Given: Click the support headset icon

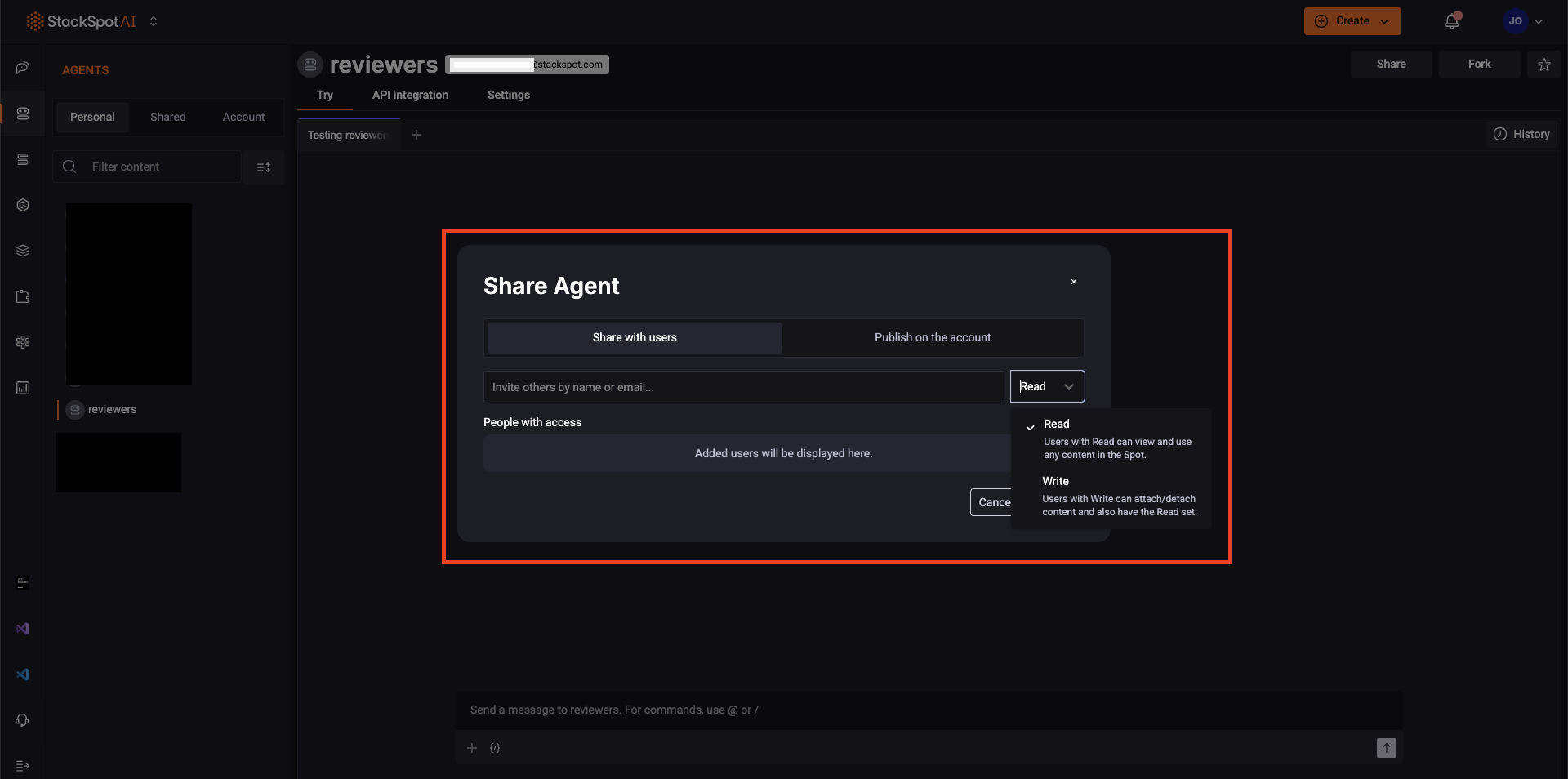Looking at the screenshot, I should pos(22,720).
